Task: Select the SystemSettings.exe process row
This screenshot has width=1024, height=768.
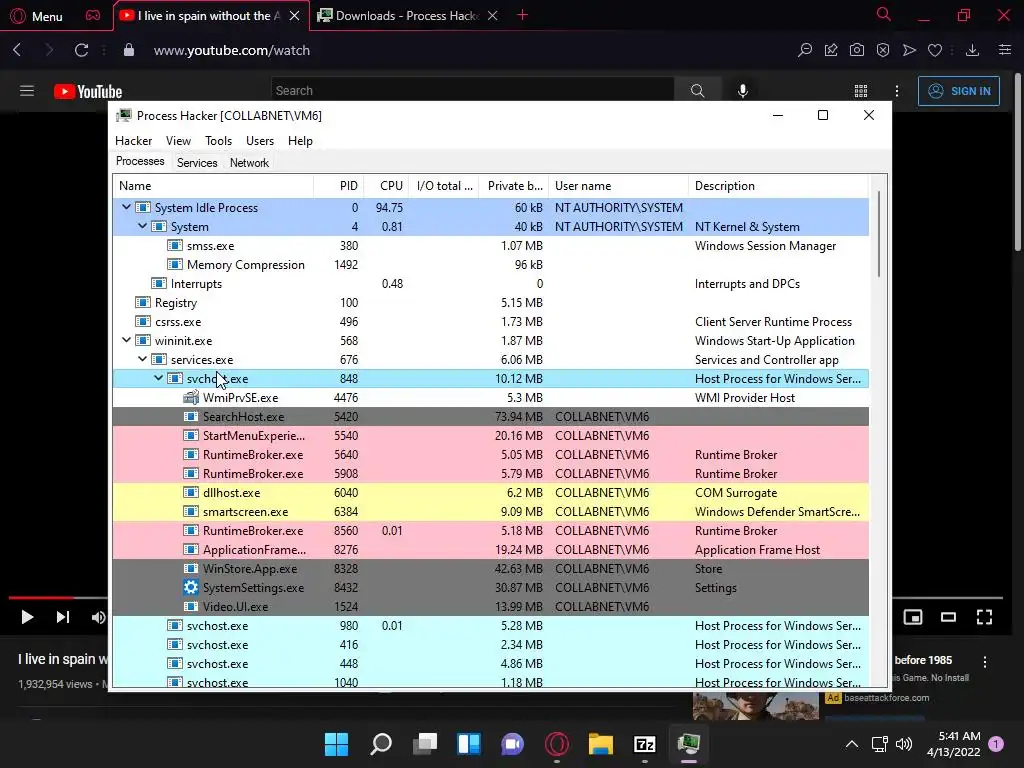Action: click(490, 588)
